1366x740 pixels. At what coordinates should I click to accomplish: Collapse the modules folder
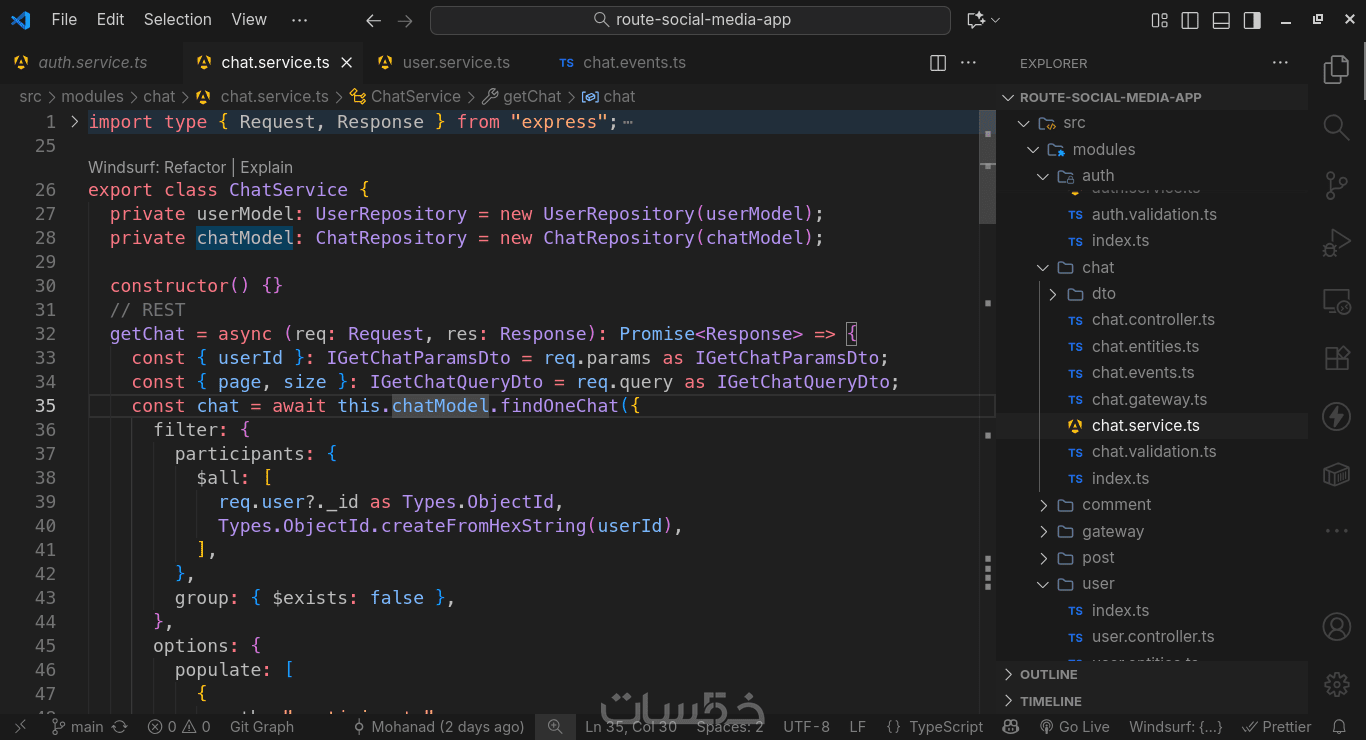tap(1033, 150)
